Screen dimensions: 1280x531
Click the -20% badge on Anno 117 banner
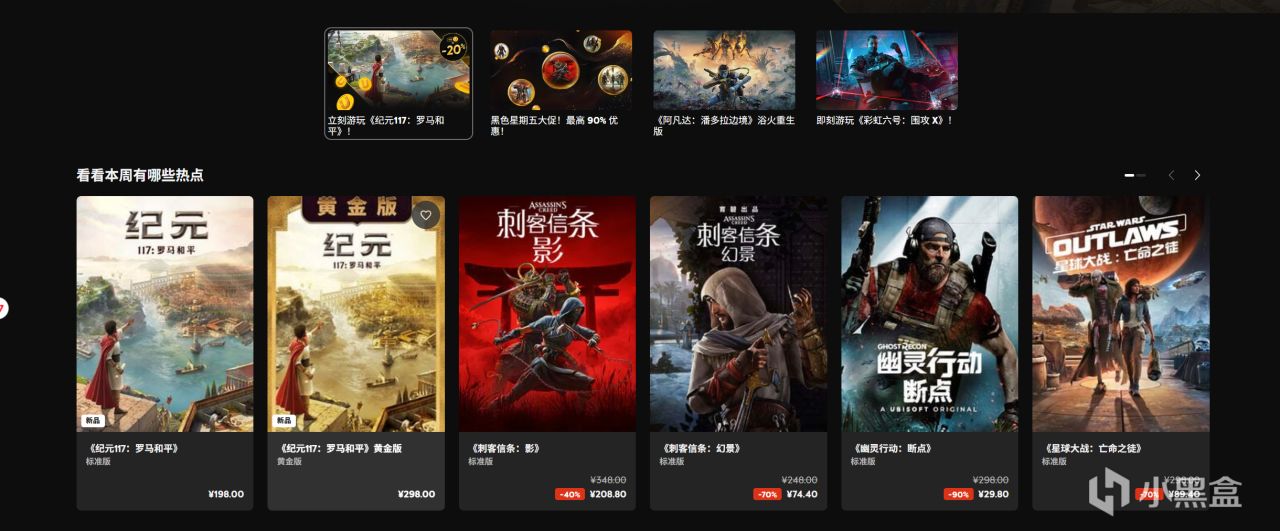(x=453, y=47)
